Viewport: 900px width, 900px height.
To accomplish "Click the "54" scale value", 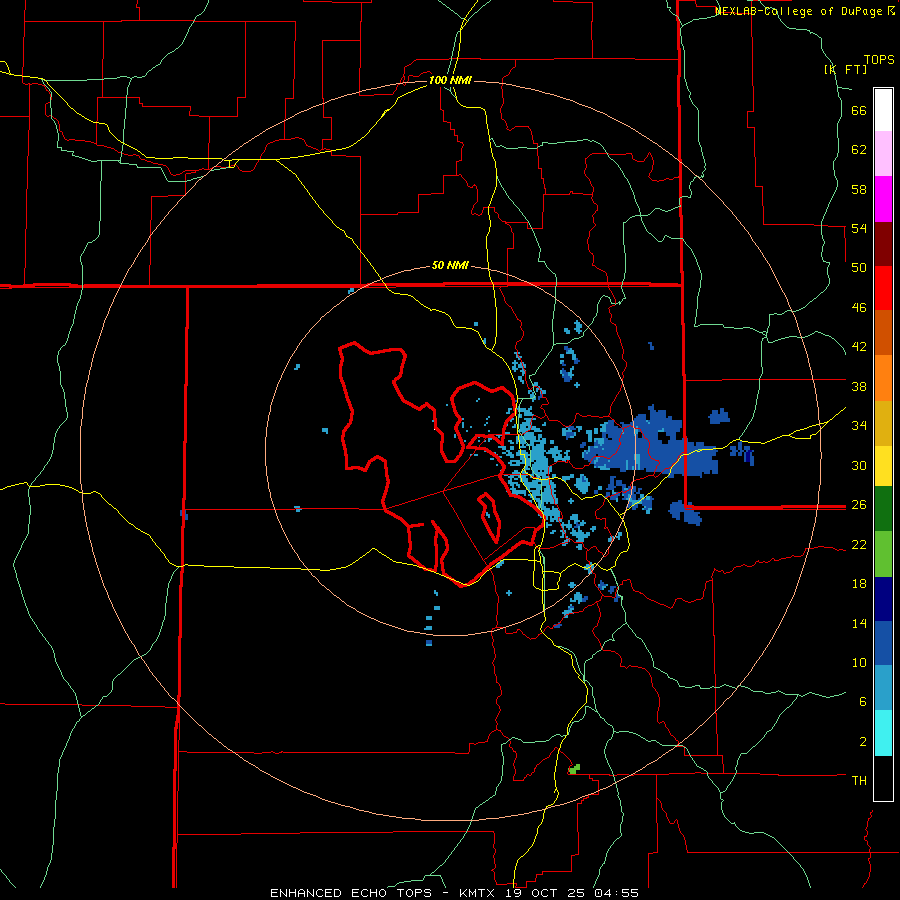I will tap(859, 228).
